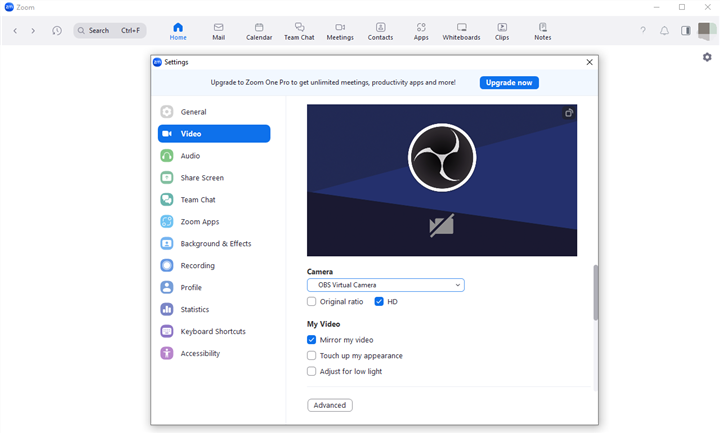720x434 pixels.
Task: Select Share Screen settings
Action: click(214, 178)
